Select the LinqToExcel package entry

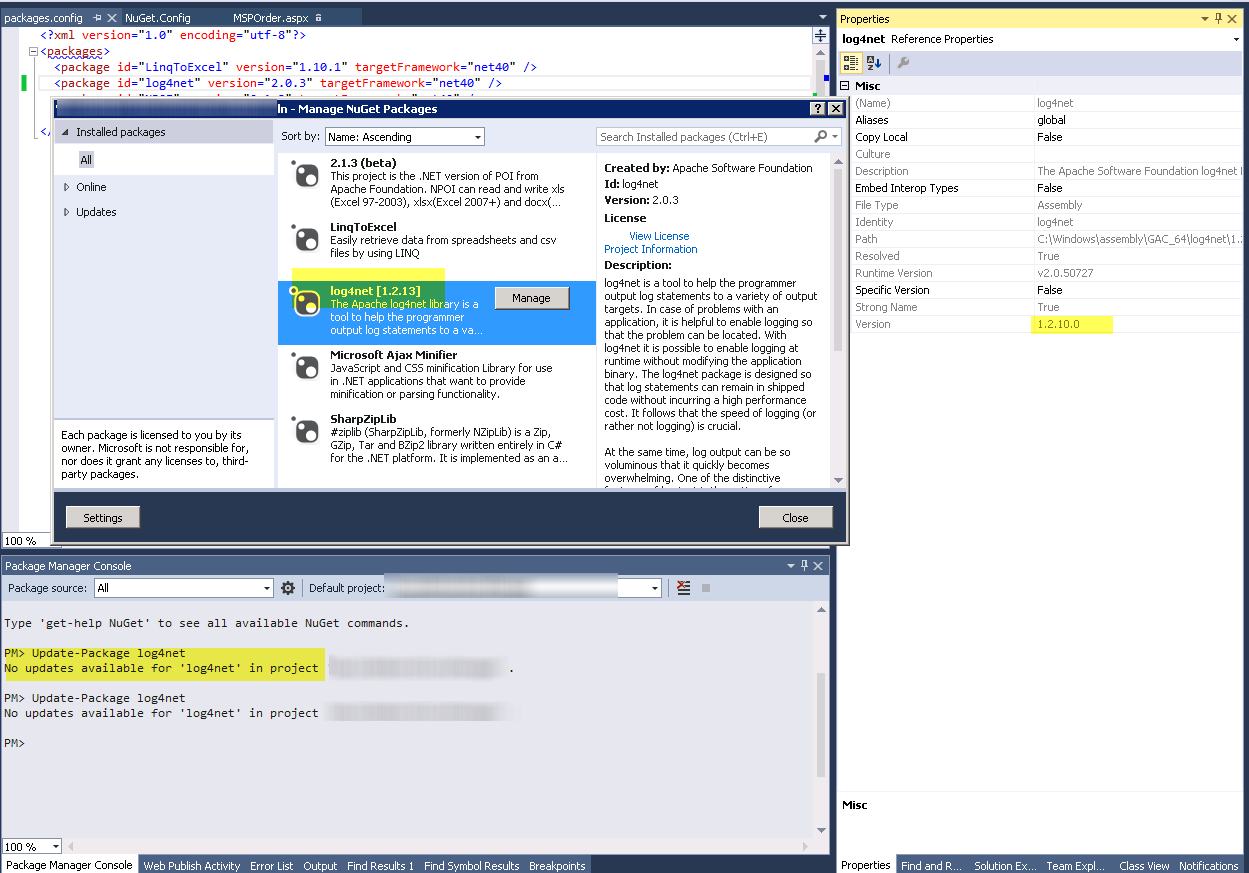(436, 240)
